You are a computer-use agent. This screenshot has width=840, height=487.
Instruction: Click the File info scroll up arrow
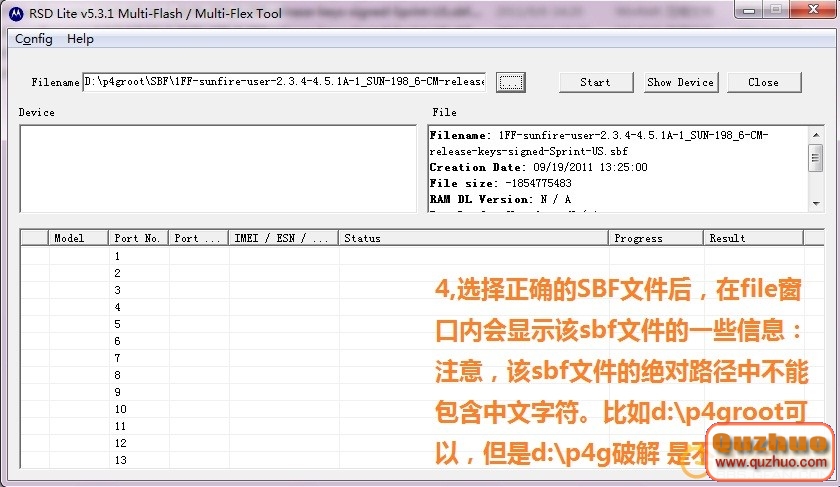point(816,135)
